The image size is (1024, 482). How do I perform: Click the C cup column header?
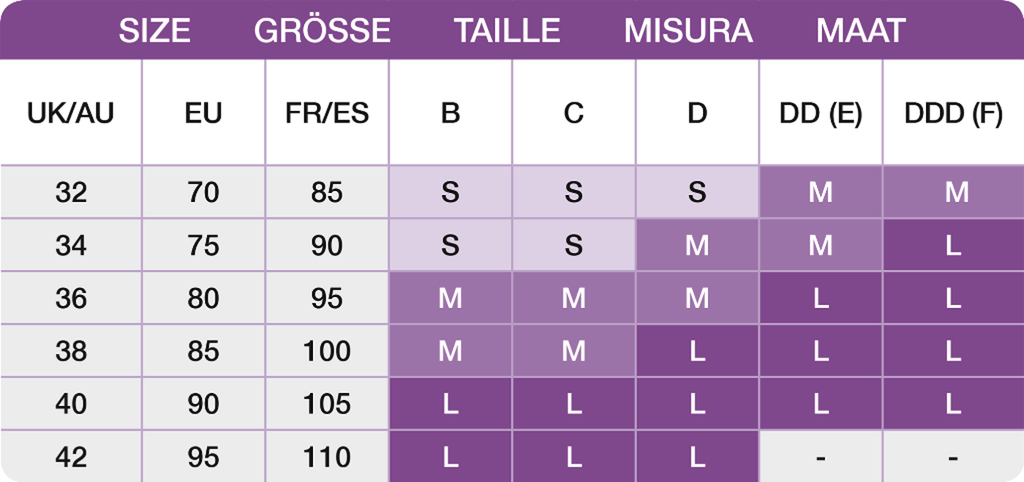click(573, 113)
